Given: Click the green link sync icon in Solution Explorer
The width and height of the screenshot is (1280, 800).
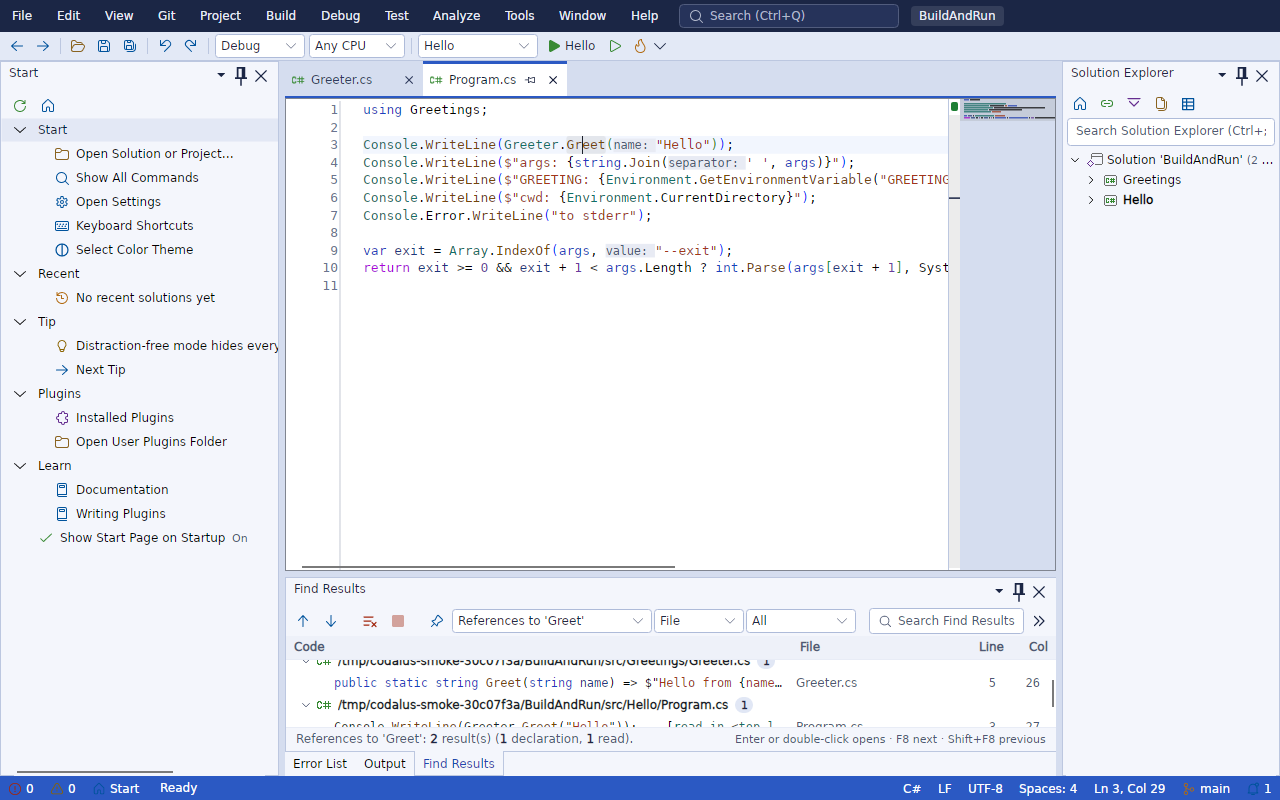Looking at the screenshot, I should tap(1107, 103).
